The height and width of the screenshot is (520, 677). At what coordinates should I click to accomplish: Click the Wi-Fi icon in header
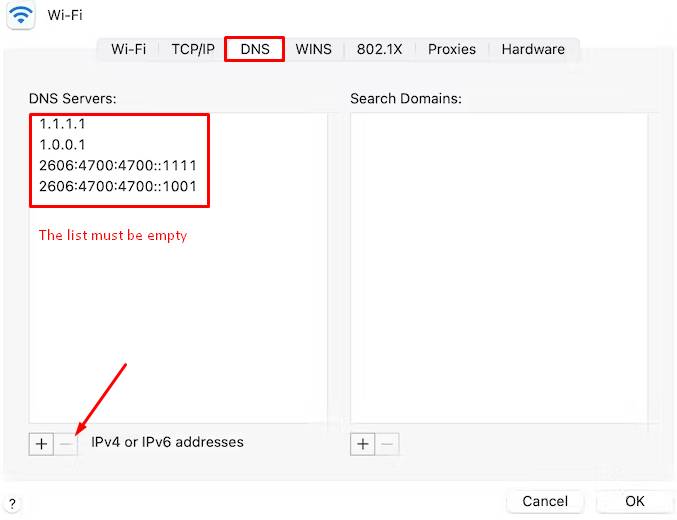(x=21, y=16)
